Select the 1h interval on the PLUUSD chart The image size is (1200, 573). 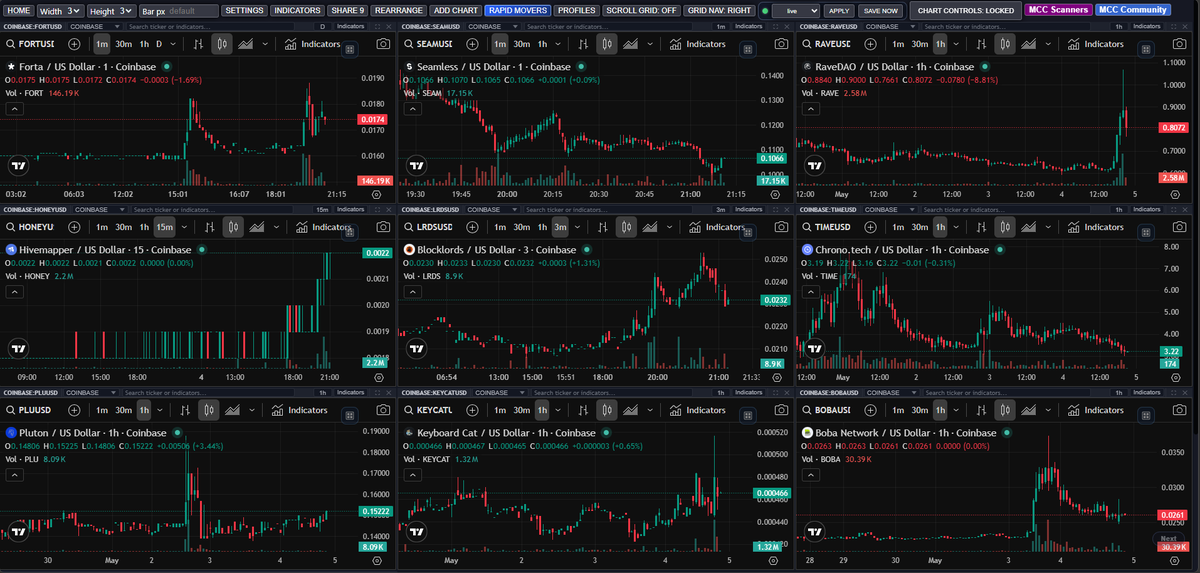pyautogui.click(x=144, y=411)
